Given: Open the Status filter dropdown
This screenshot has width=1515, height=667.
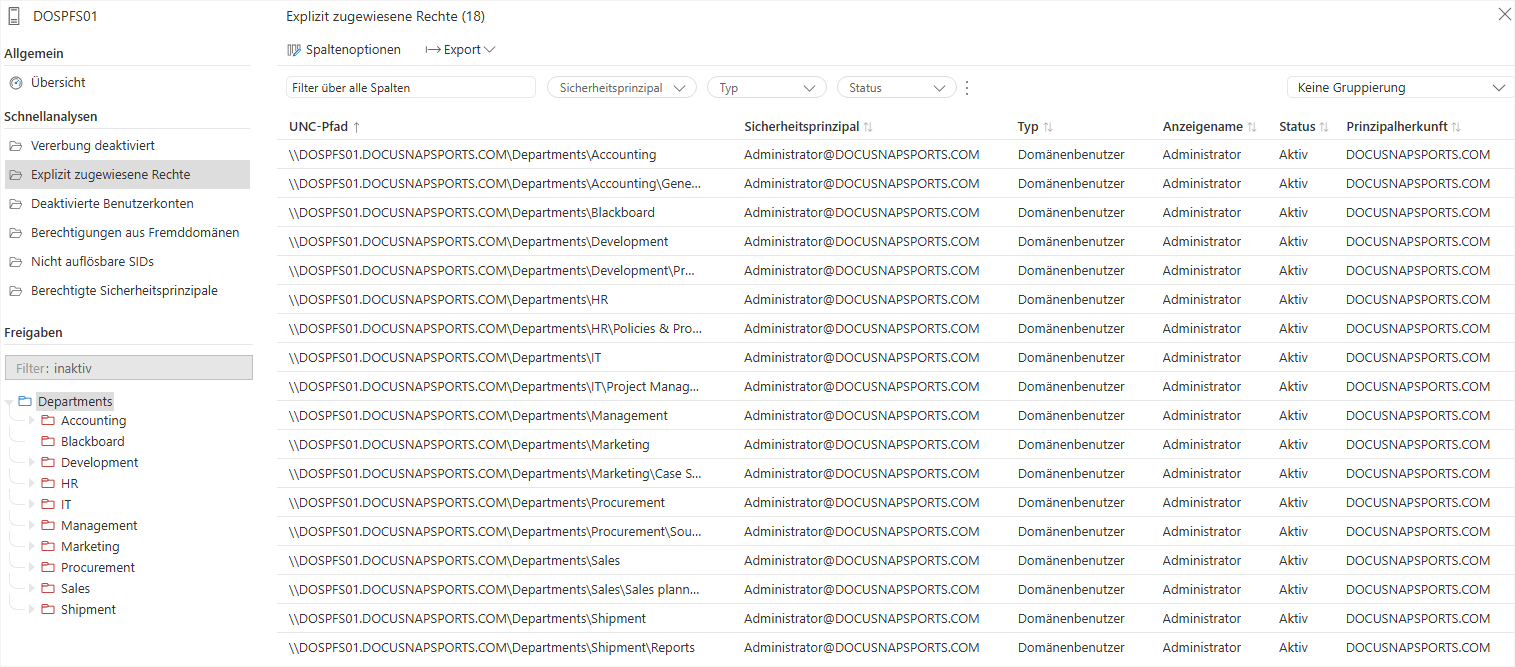Looking at the screenshot, I should pos(897,88).
